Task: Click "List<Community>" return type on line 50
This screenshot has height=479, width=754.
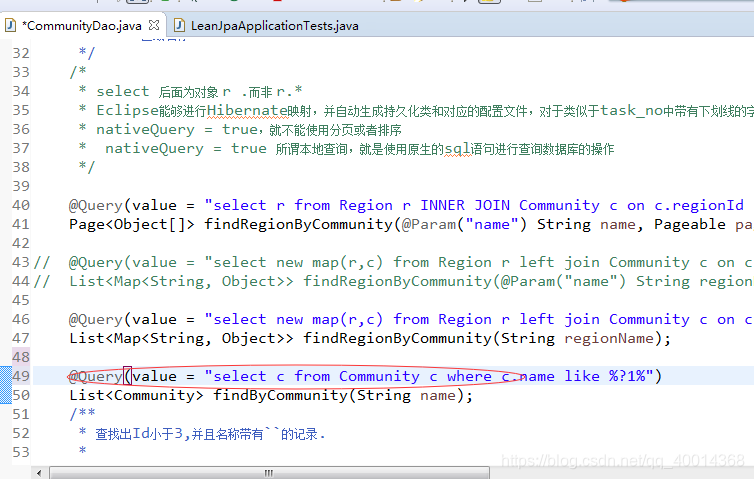Action: click(x=137, y=395)
